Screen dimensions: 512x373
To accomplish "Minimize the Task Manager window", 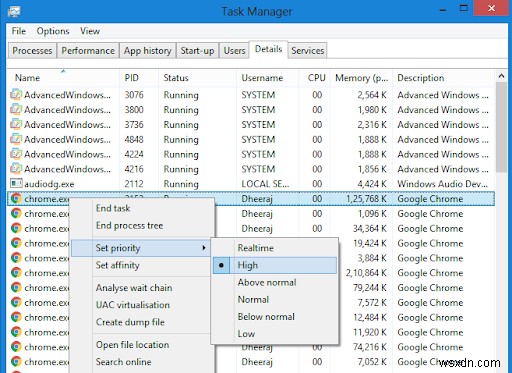I will point(443,9).
